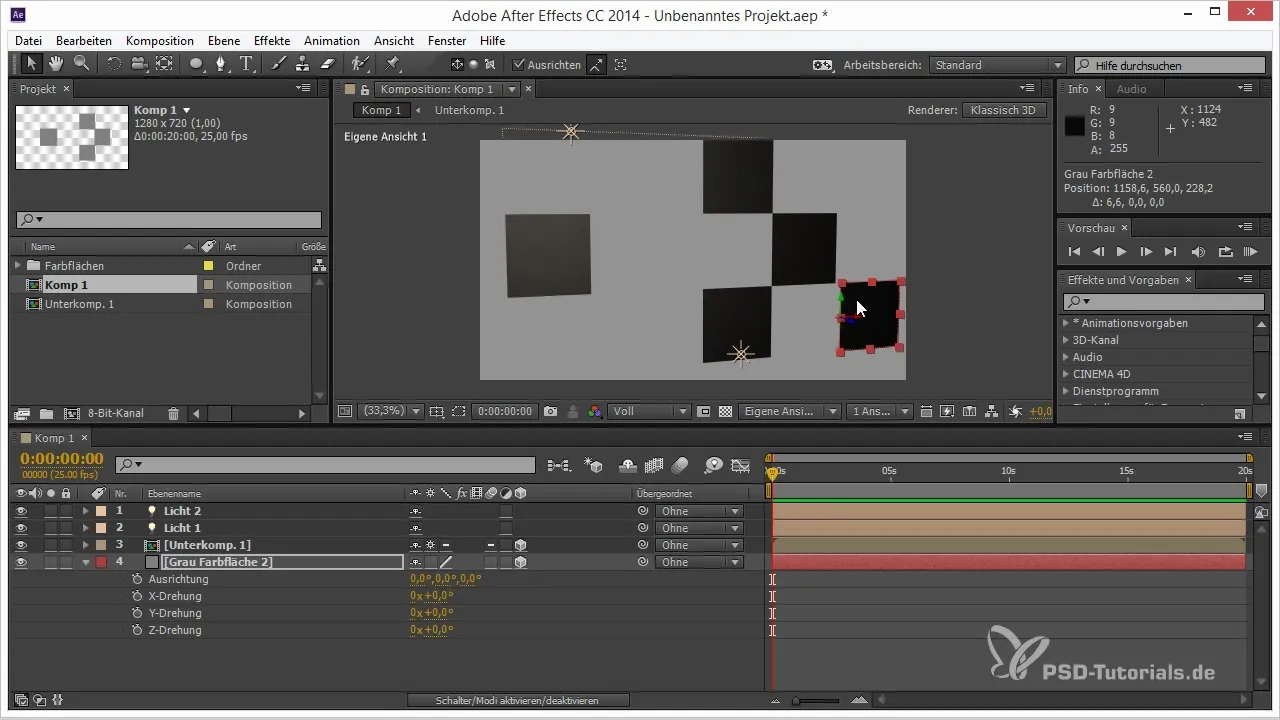Open the Eigene Ansicht view dropdown
Image resolution: width=1280 pixels, height=720 pixels.
click(x=789, y=411)
